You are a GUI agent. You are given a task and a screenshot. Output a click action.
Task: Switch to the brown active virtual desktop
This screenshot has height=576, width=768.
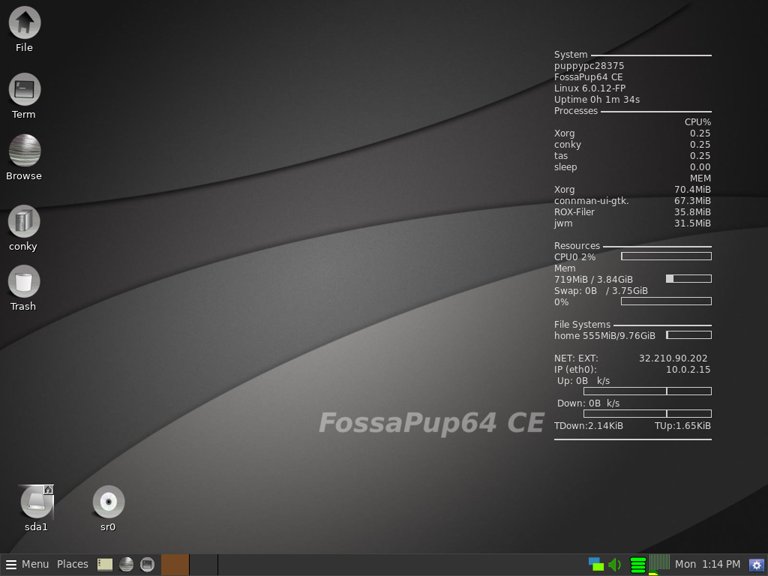(x=175, y=564)
